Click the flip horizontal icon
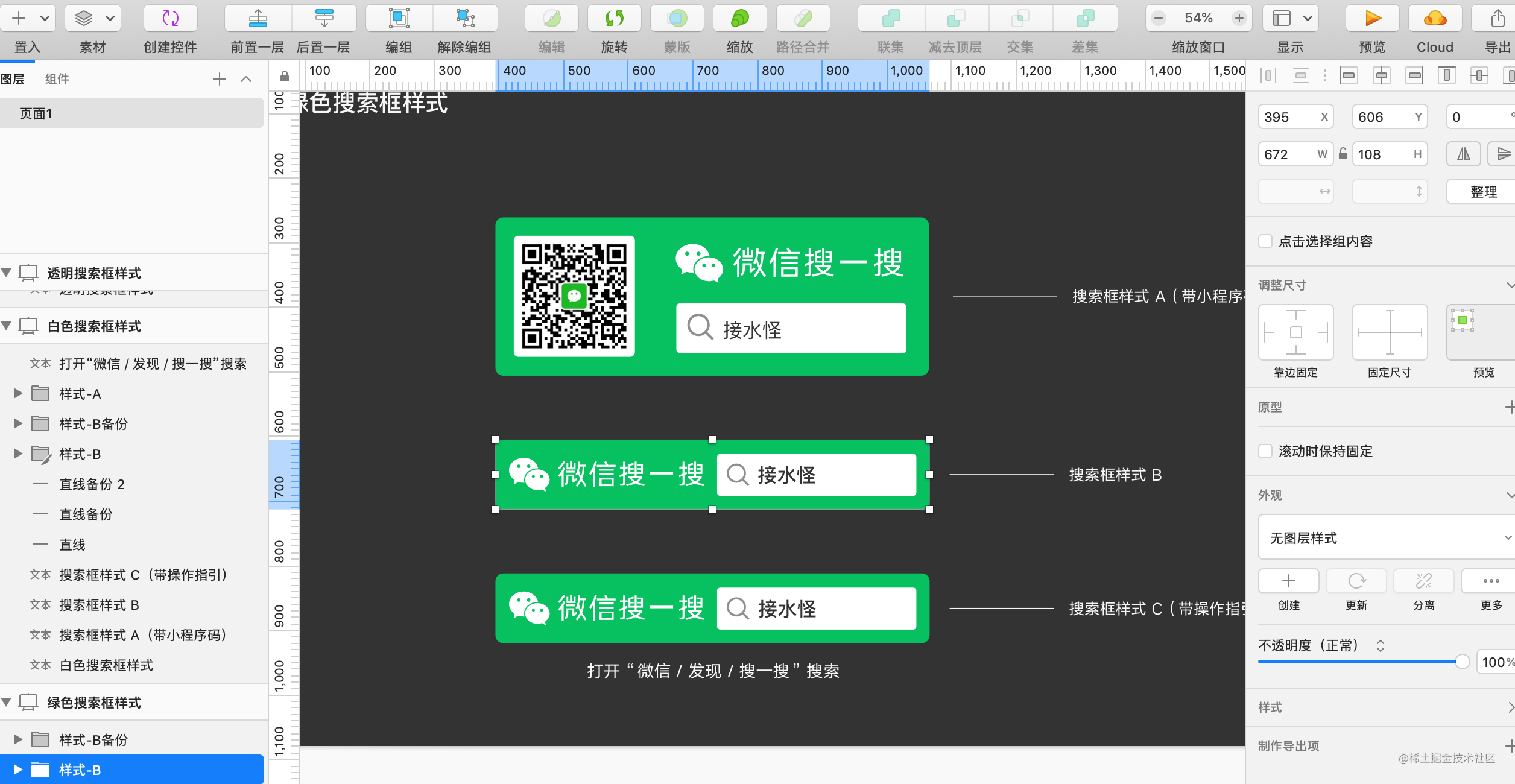 1464,154
